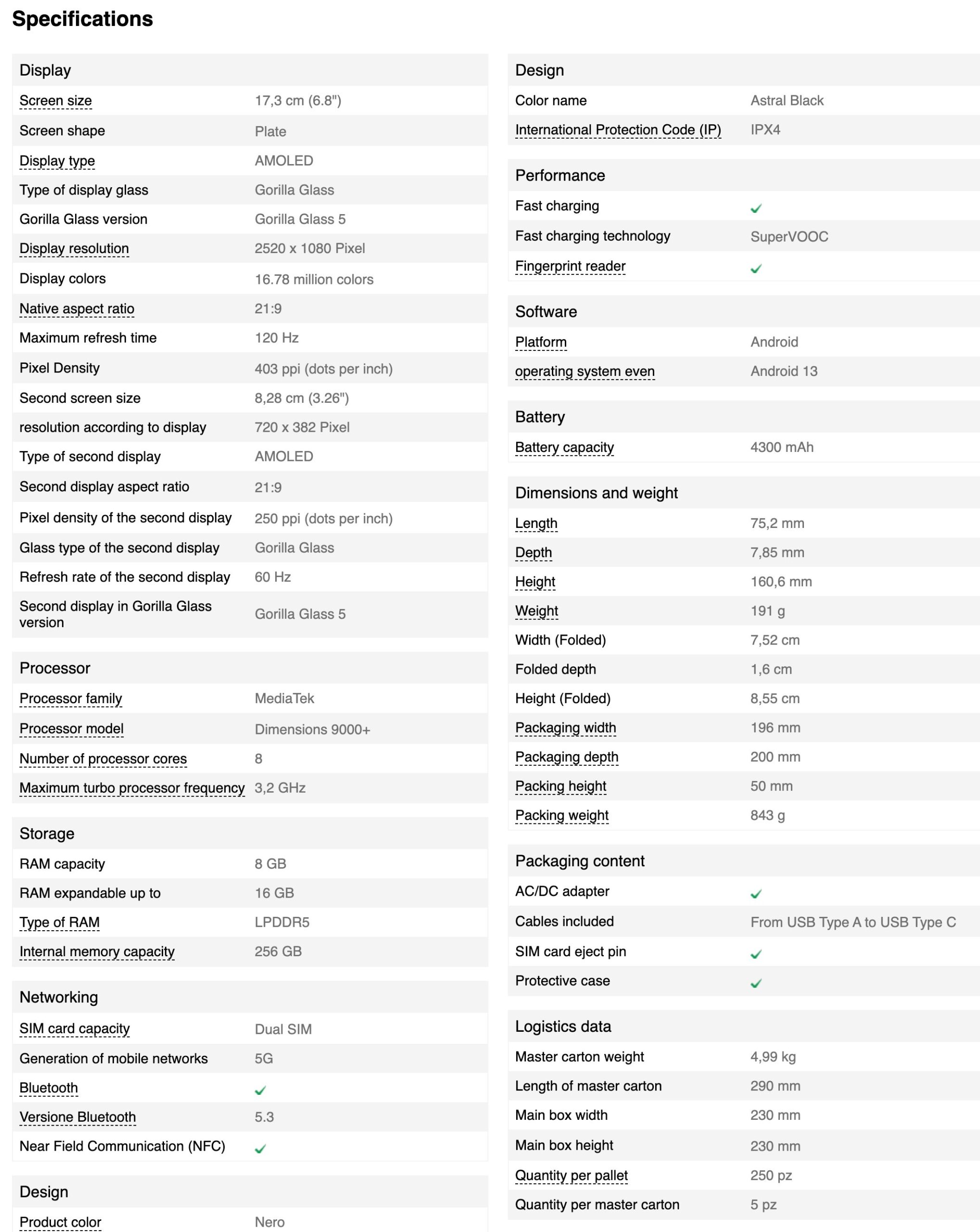Image resolution: width=980 pixels, height=1232 pixels.
Task: Click the Packaging width label
Action: click(x=565, y=728)
